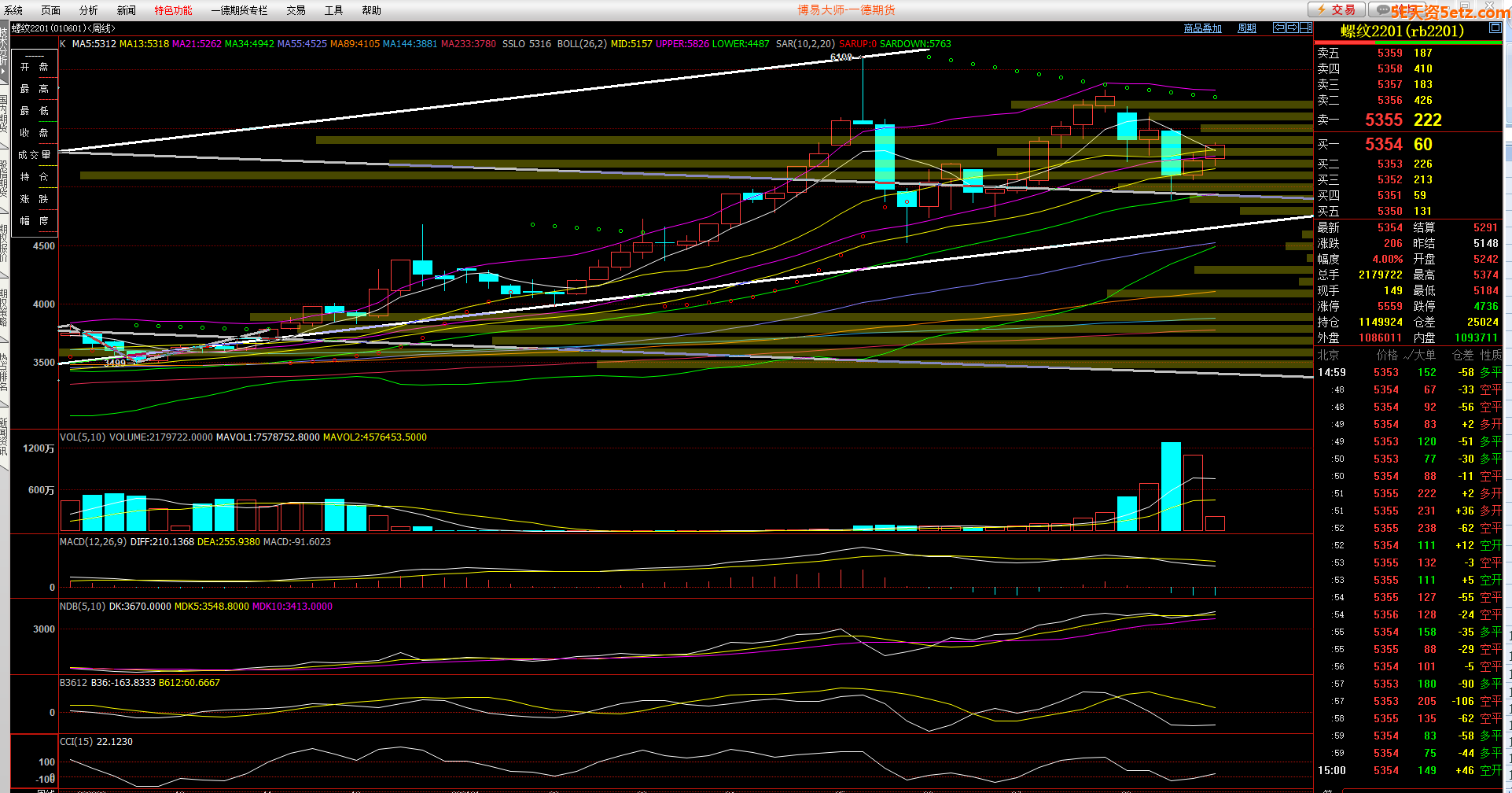Open the 分析 menu

89,10
